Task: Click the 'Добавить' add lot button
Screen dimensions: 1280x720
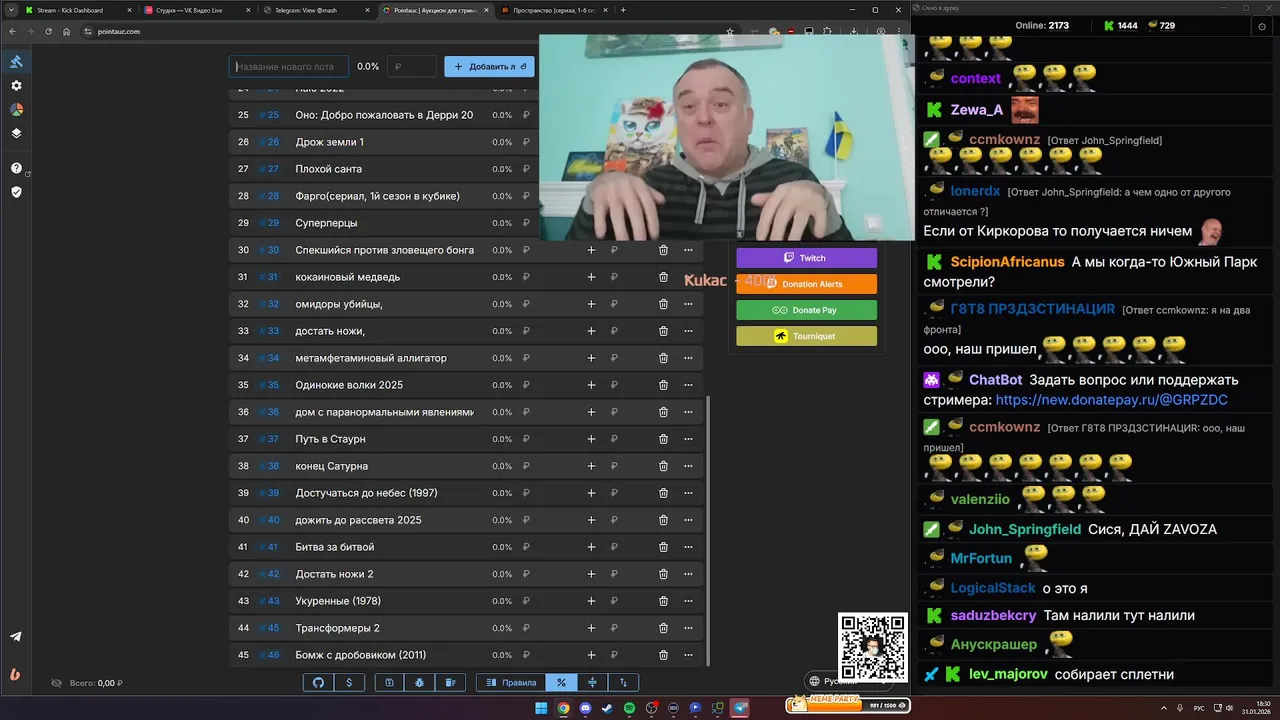Action: [x=489, y=67]
